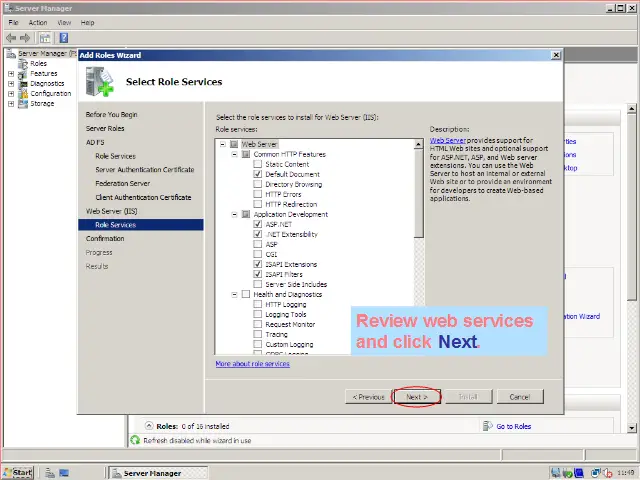
Task: Open the View menu
Action: pos(64,22)
